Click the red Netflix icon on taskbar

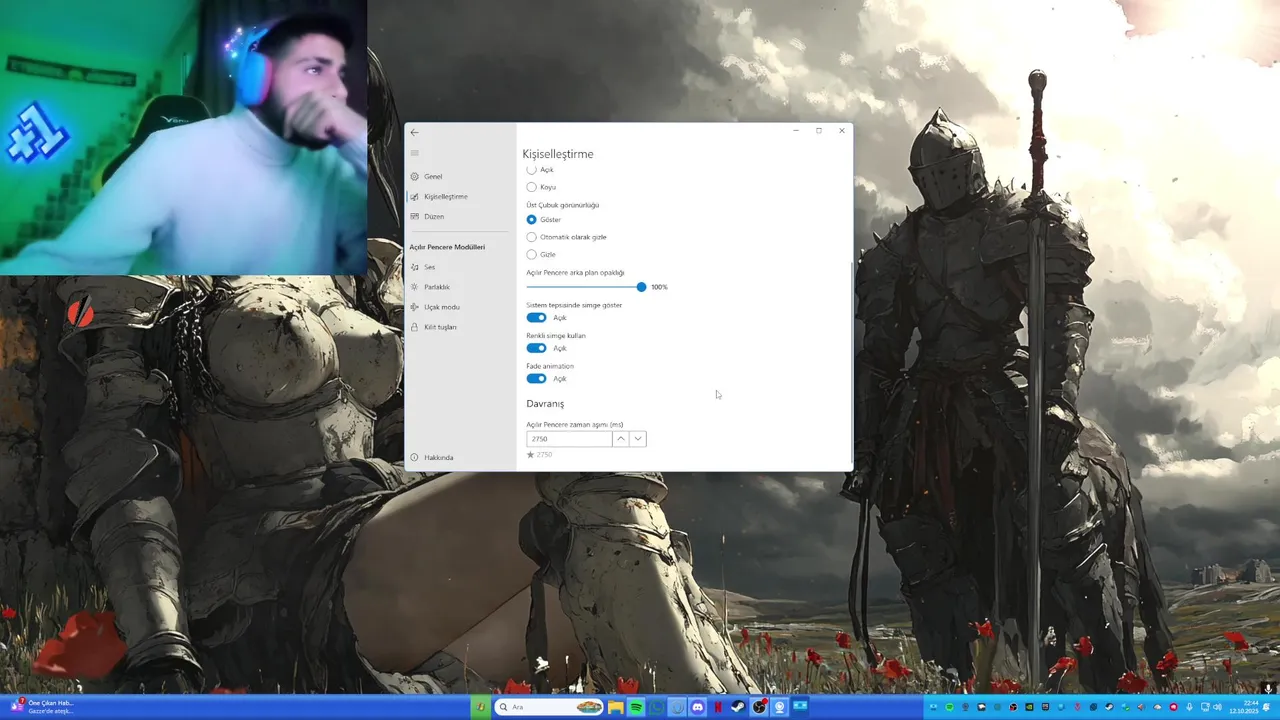[717, 707]
